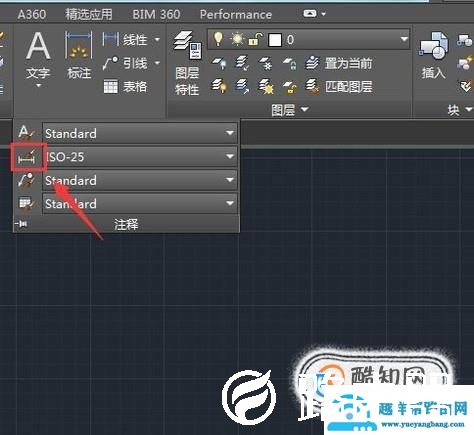Toggle the layer freeze sun icon
Image resolution: width=474 pixels, height=435 pixels.
tap(237, 39)
